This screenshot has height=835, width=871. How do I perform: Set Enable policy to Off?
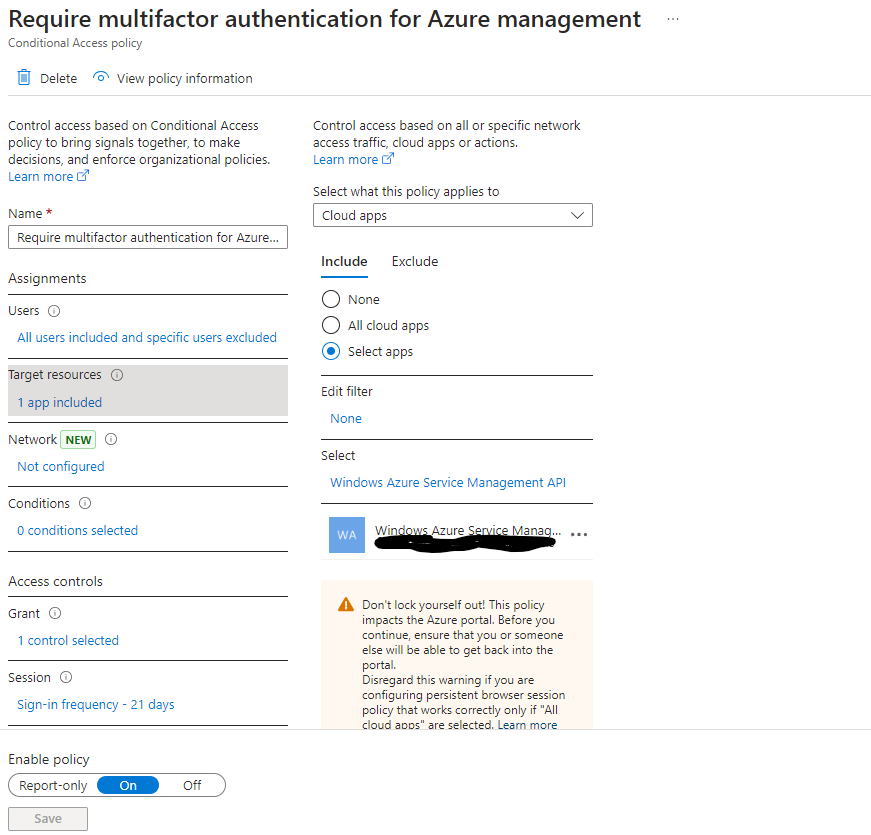(x=191, y=785)
